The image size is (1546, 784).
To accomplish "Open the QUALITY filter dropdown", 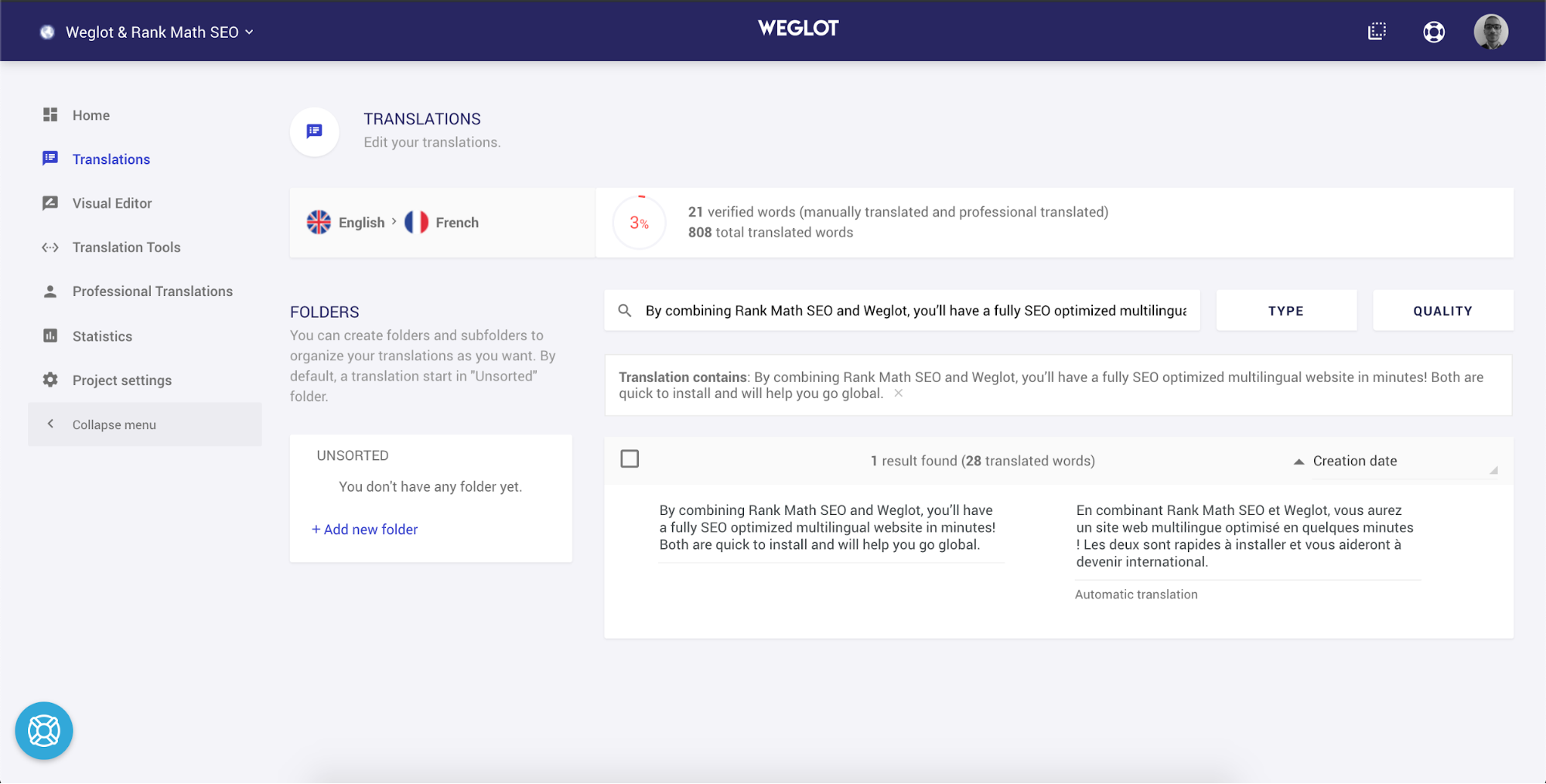I will pyautogui.click(x=1442, y=311).
